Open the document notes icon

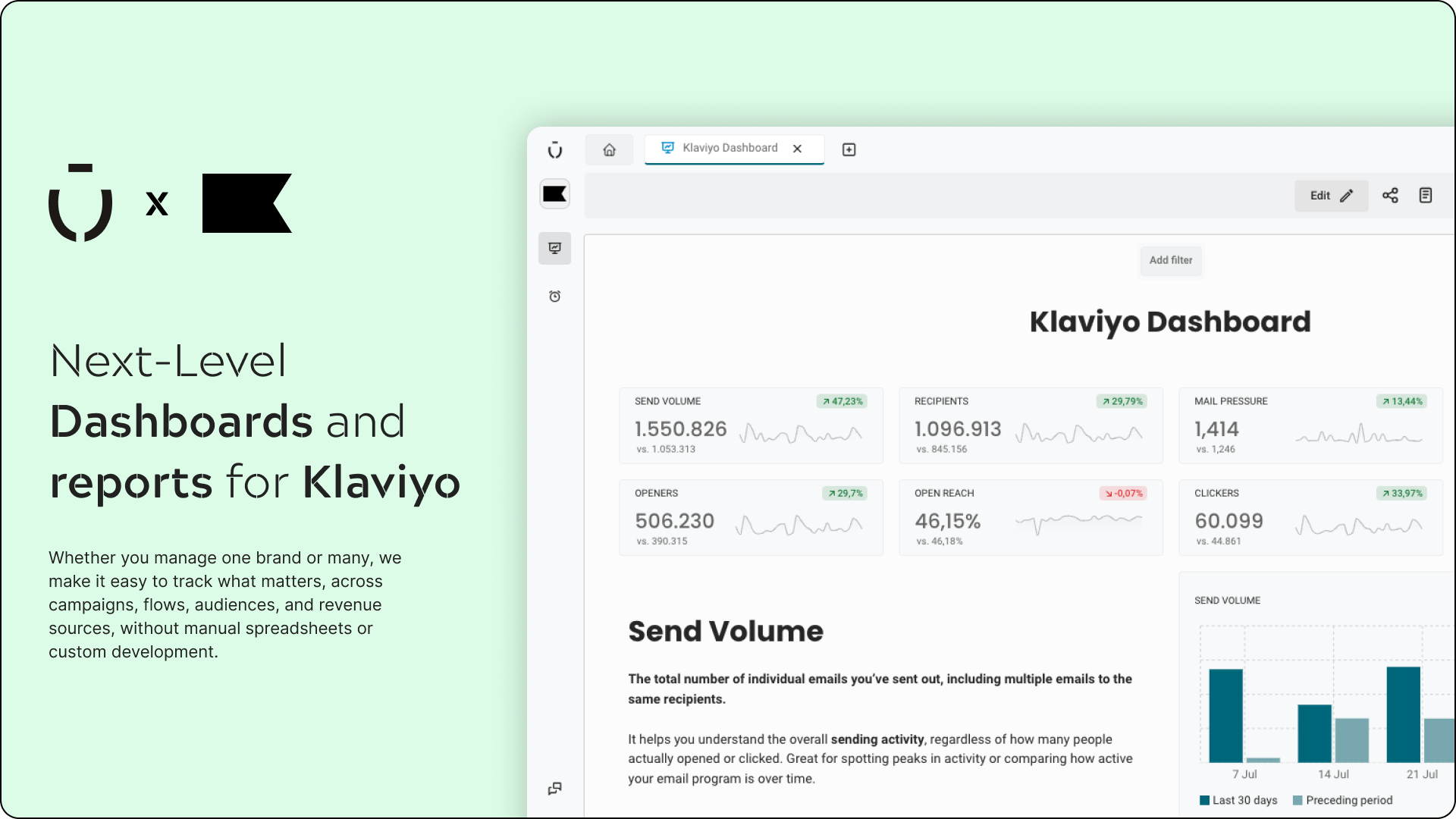tap(1425, 196)
